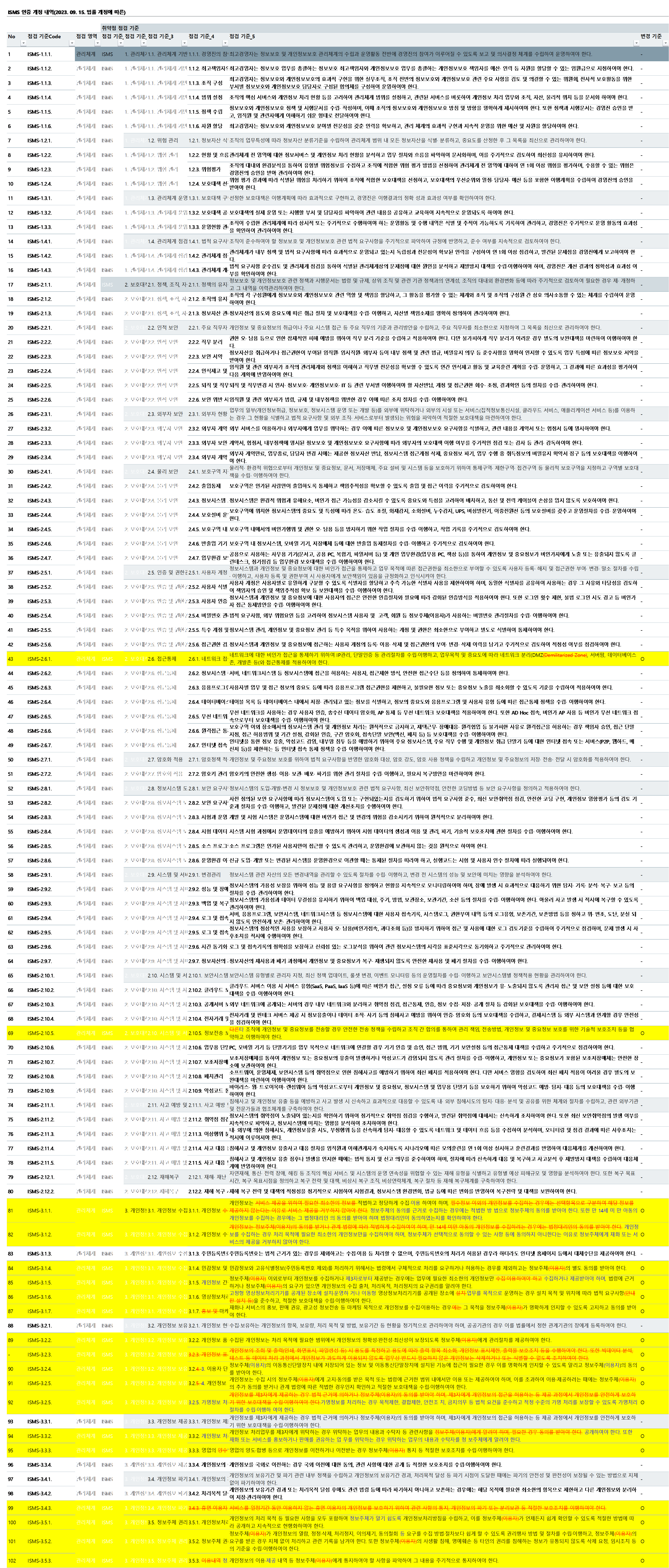Select row 100 ISMS-3.5.1. cell
The width and height of the screenshot is (669, 1568).
[x=40, y=1522]
